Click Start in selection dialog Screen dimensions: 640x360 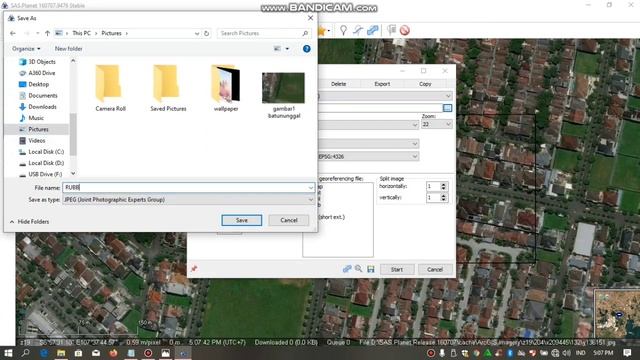pos(397,269)
